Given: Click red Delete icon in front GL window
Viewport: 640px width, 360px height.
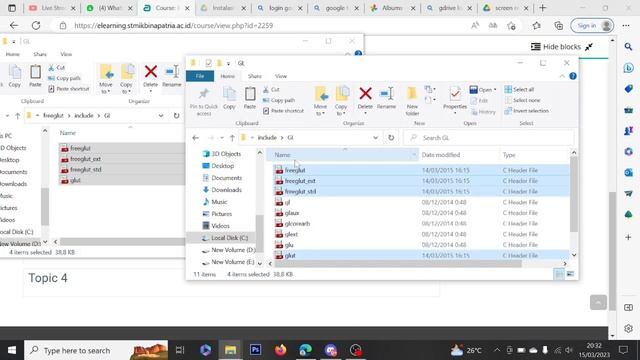Looking at the screenshot, I should [365, 94].
